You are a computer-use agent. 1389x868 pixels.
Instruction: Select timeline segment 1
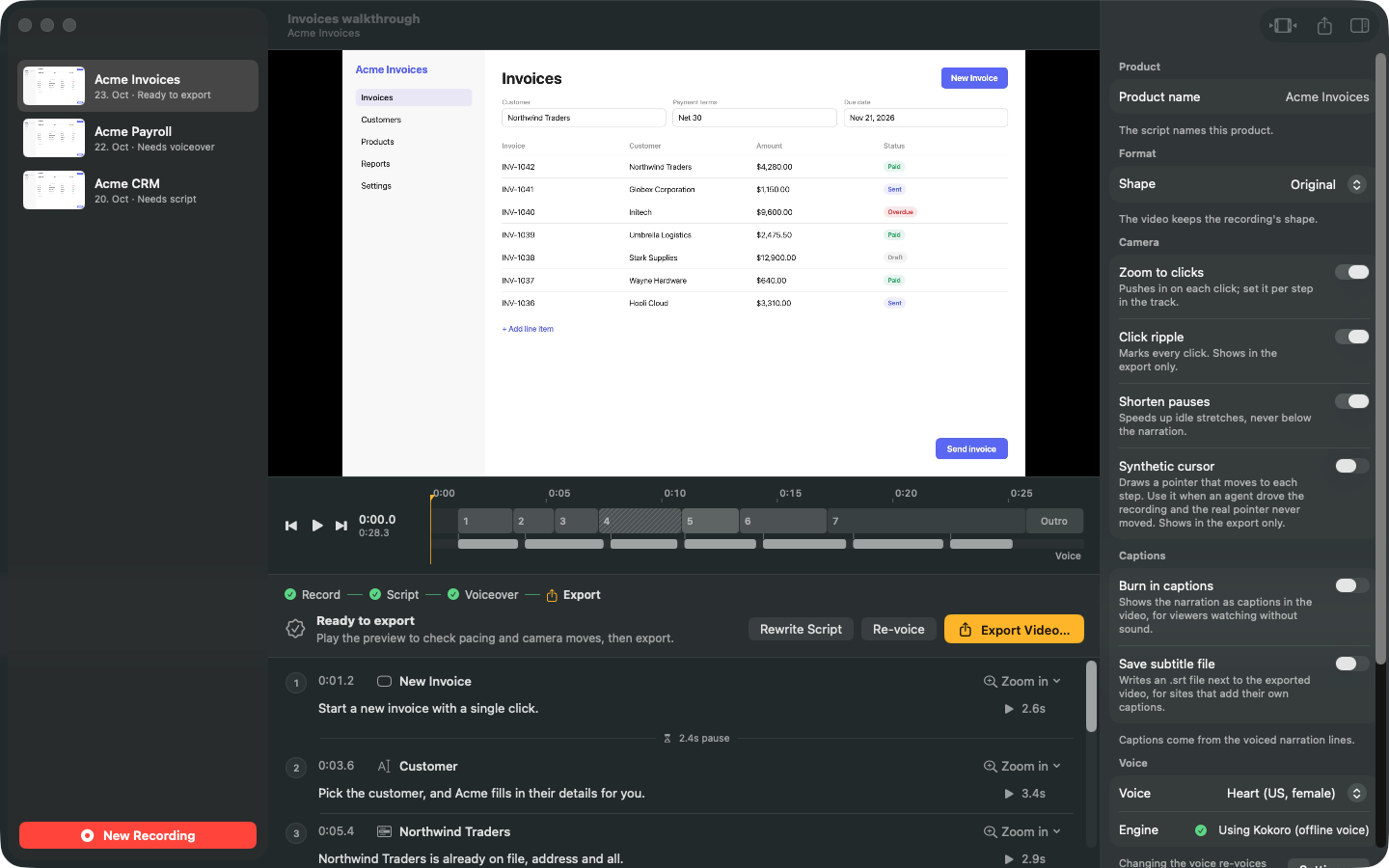[x=485, y=521]
